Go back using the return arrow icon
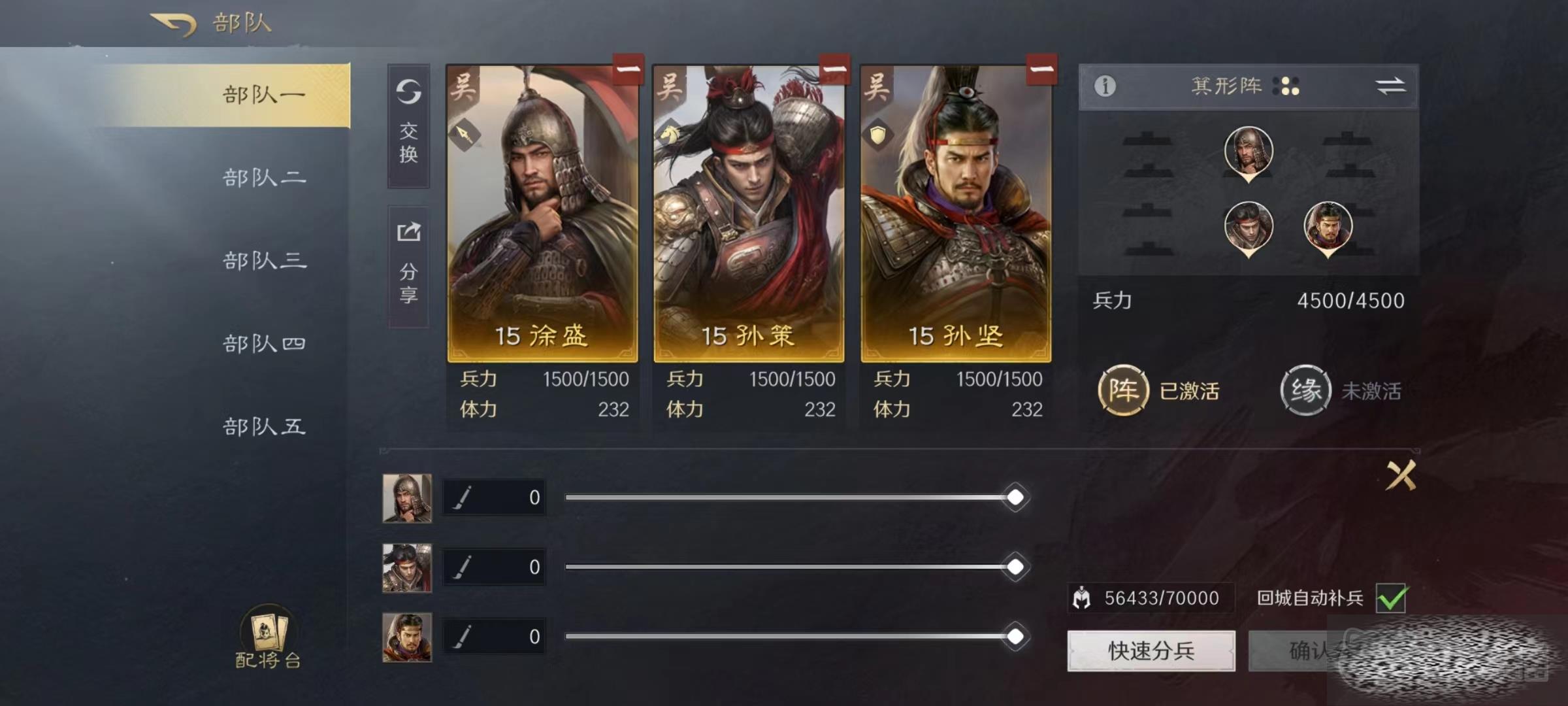1568x706 pixels. (174, 24)
